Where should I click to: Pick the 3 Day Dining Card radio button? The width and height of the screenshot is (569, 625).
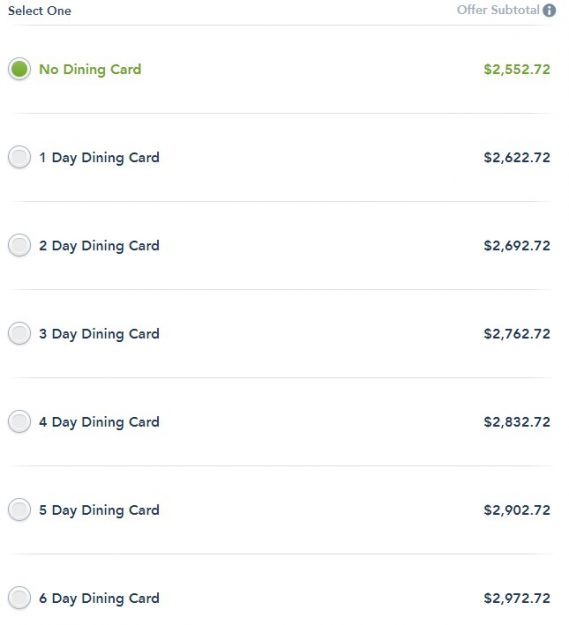pyautogui.click(x=19, y=333)
